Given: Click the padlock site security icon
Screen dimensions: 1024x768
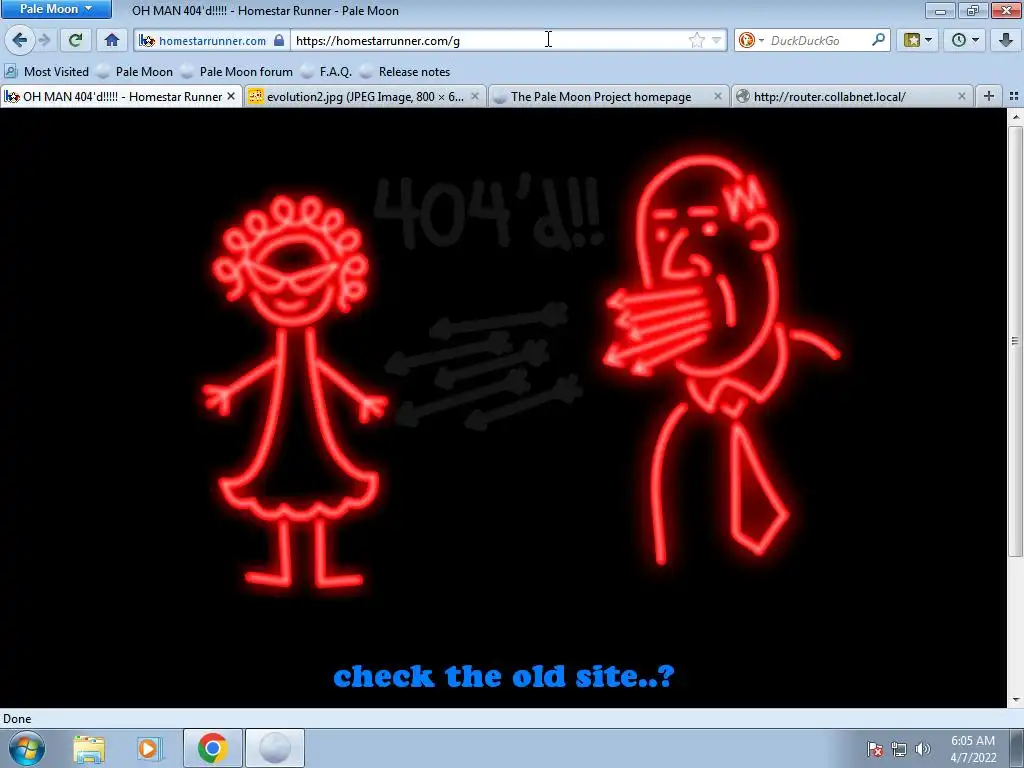Looking at the screenshot, I should coord(279,40).
